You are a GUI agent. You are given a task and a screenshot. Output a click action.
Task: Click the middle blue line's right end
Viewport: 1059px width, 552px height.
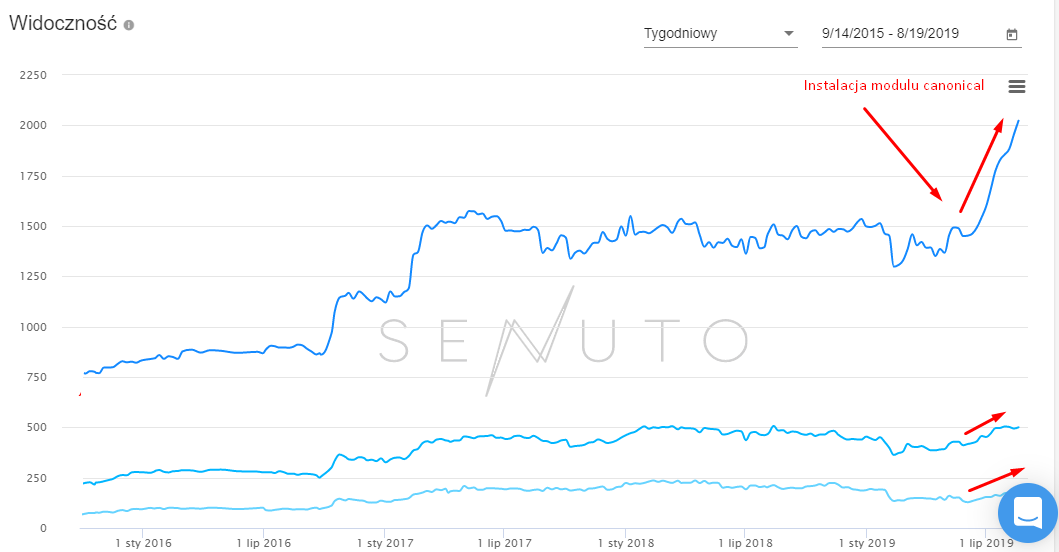(1017, 427)
